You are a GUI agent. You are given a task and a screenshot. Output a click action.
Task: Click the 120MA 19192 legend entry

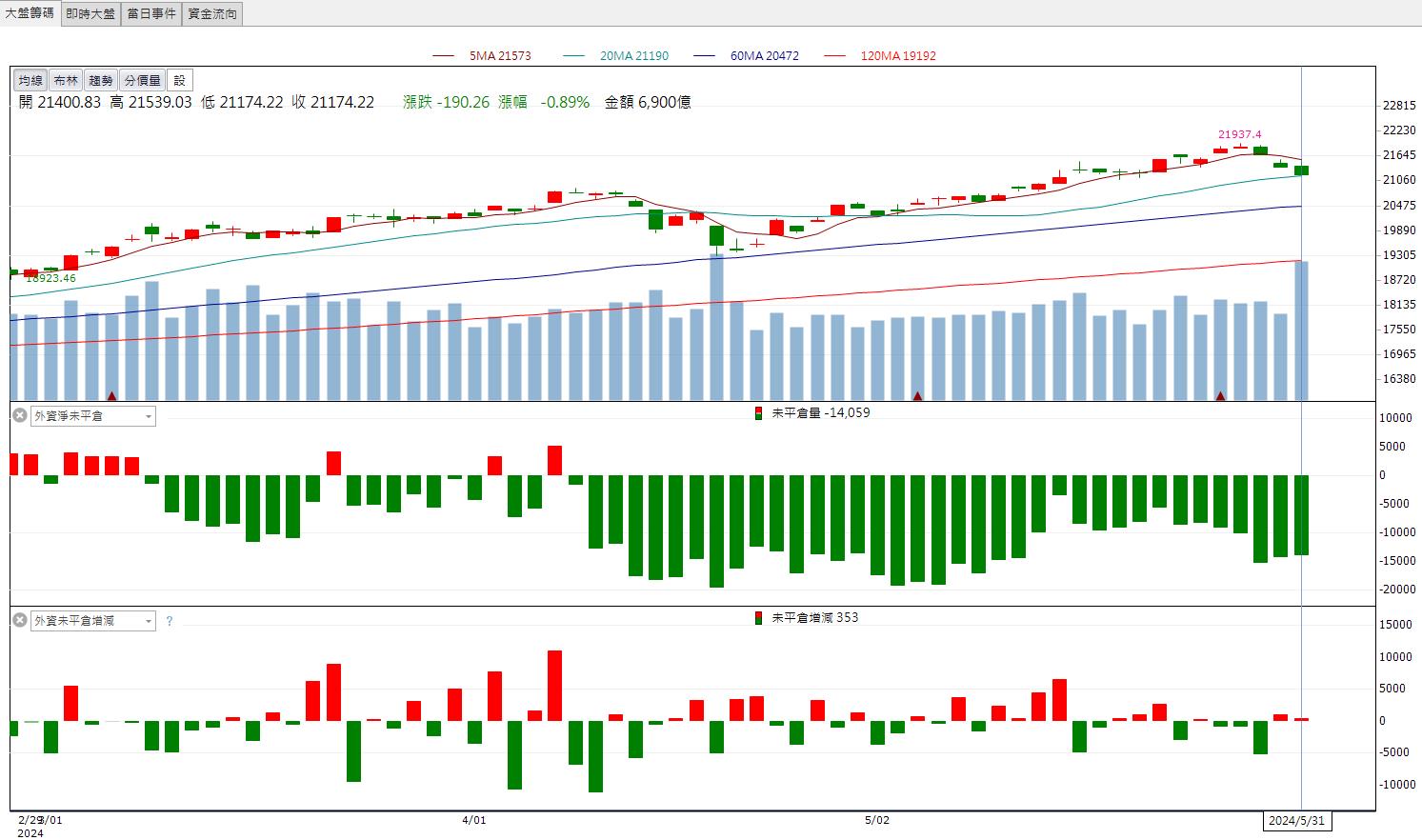[879, 56]
